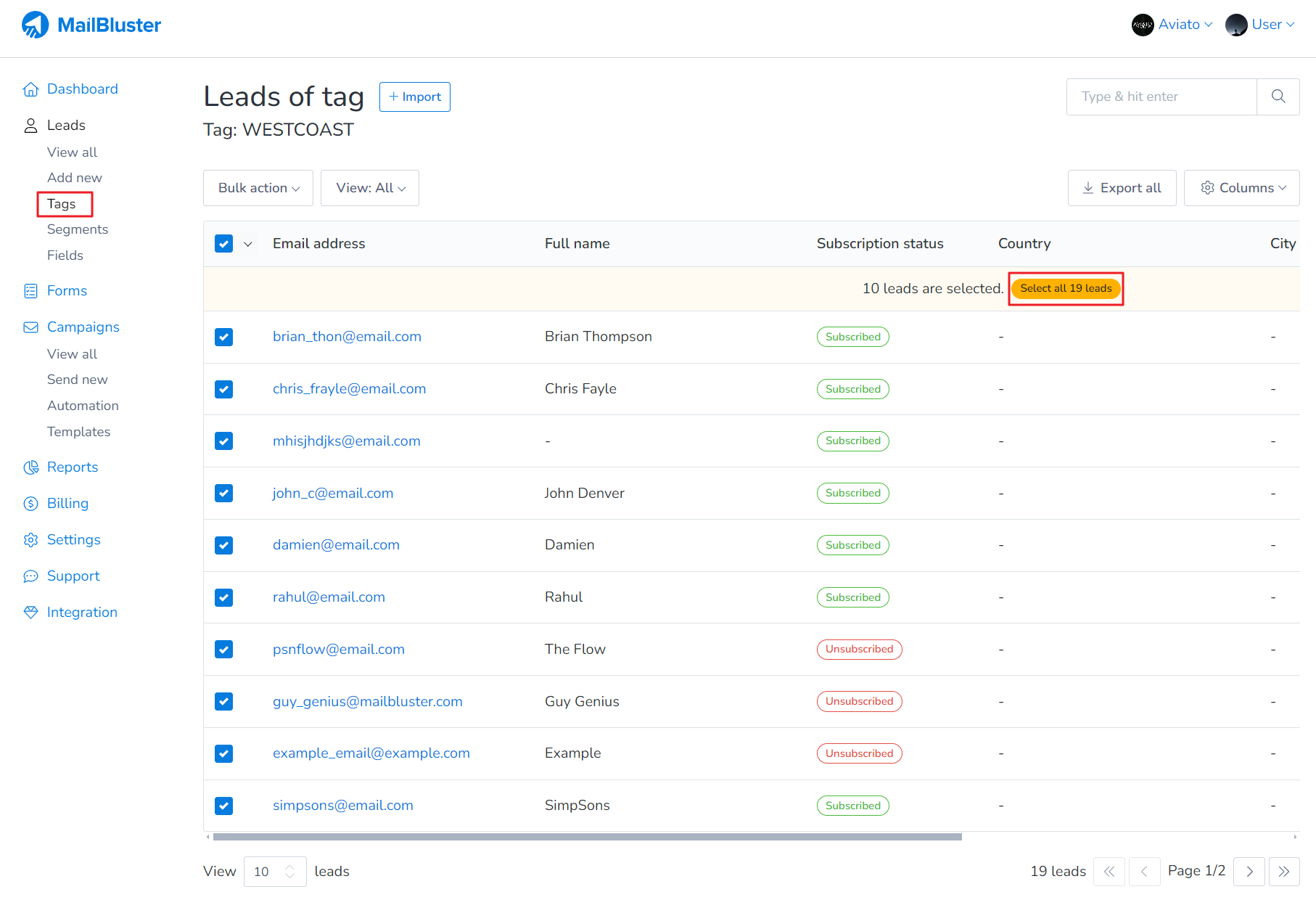Click the MailBluster rocket logo icon
Screen dimensions: 1316x900
tap(35, 25)
